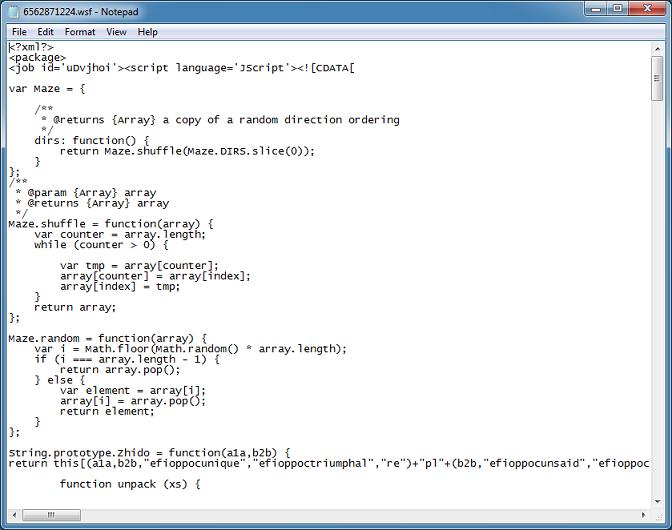Click the vertical scrollbar thumb
Image resolution: width=672 pixels, height=530 pixels.
click(657, 78)
